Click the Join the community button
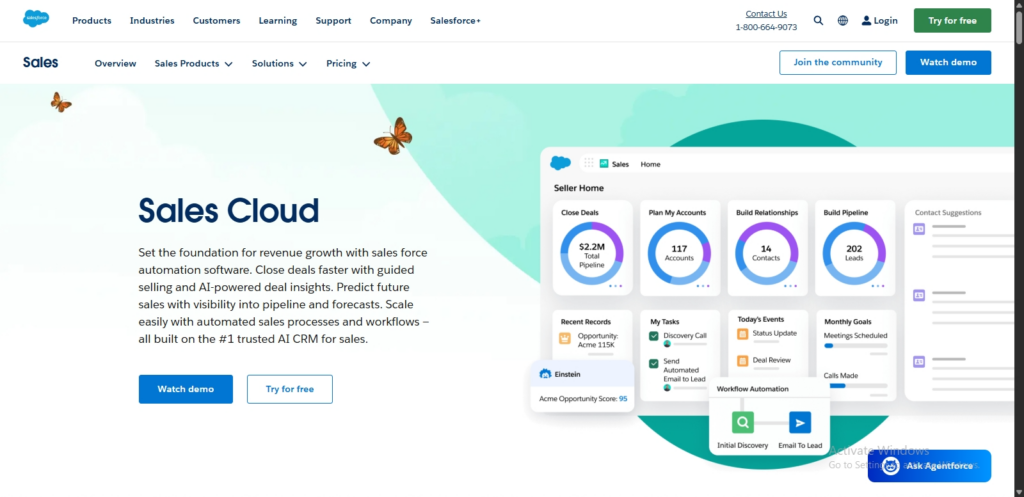The image size is (1024, 497). point(837,62)
